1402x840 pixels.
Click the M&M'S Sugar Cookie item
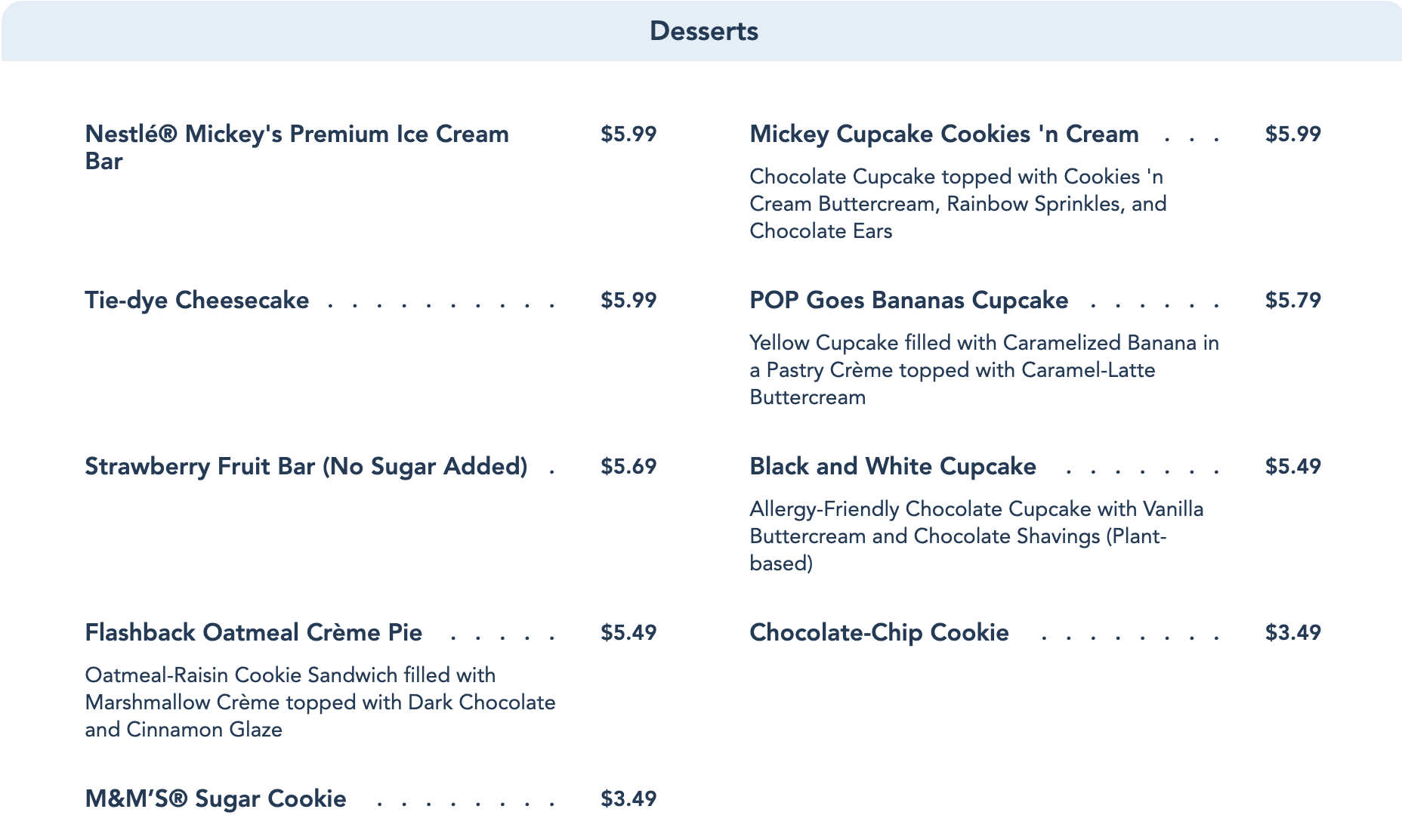click(215, 798)
